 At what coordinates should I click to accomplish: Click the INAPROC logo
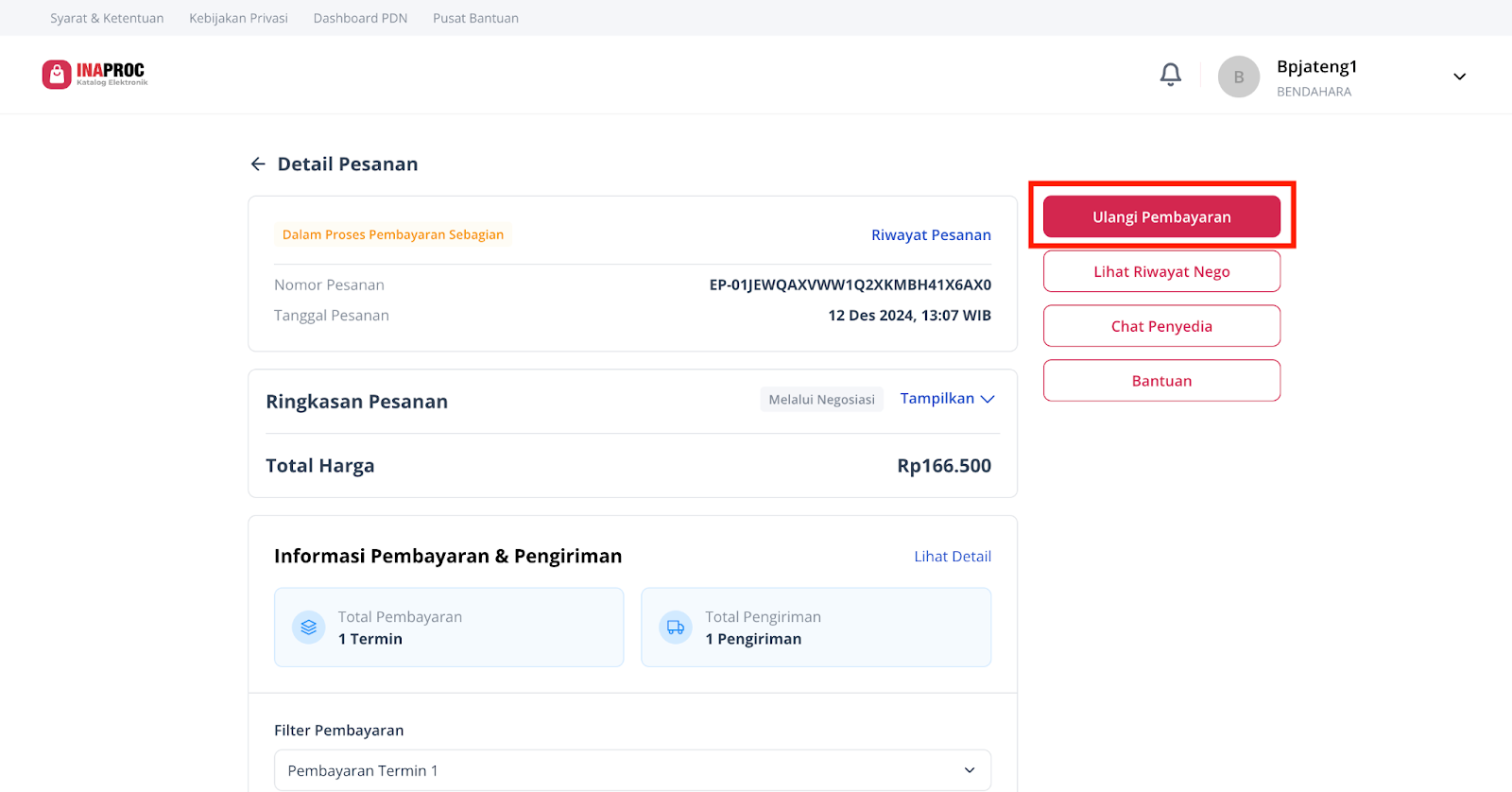pos(94,74)
